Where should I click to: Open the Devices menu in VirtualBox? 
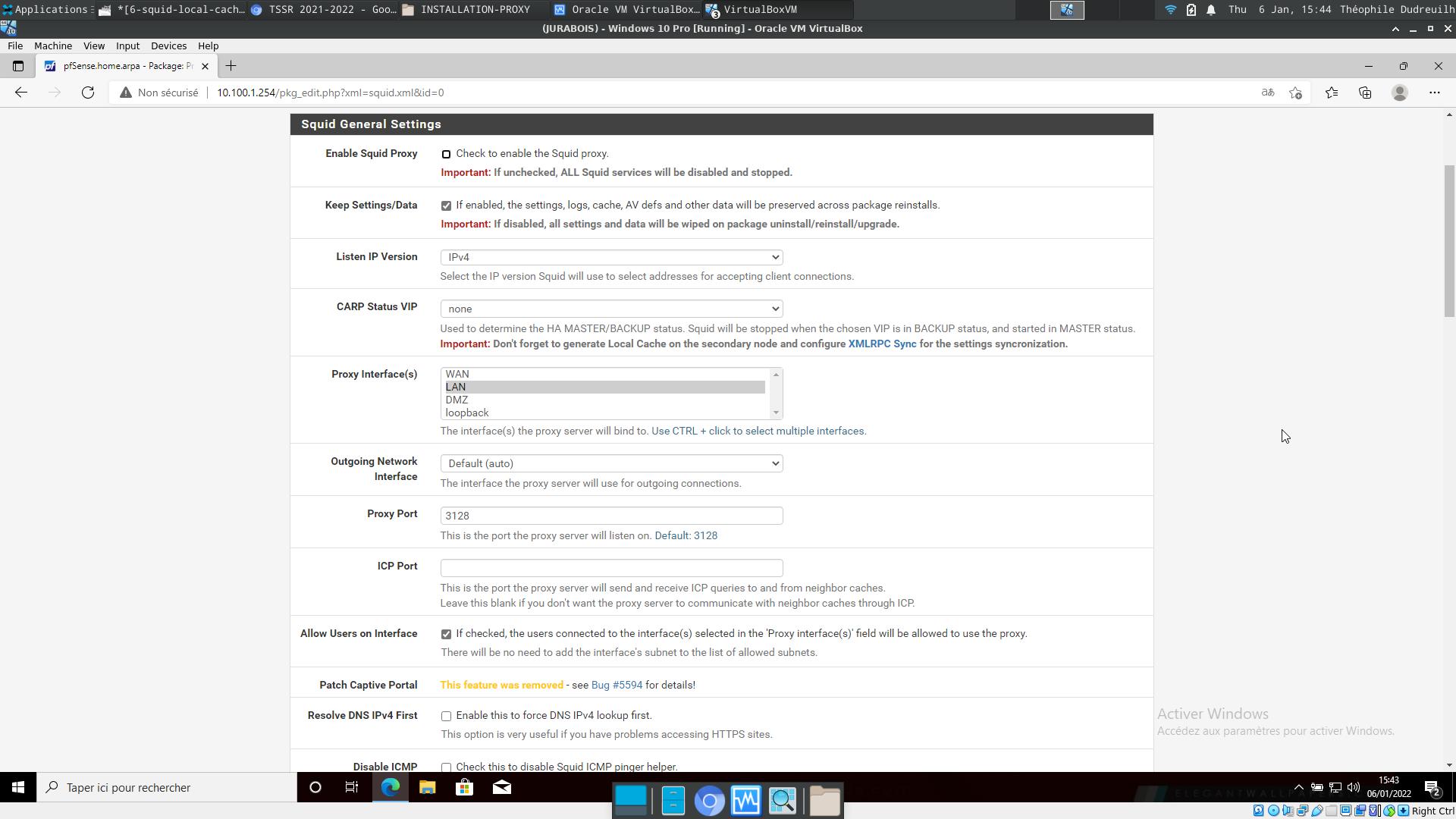[x=168, y=45]
